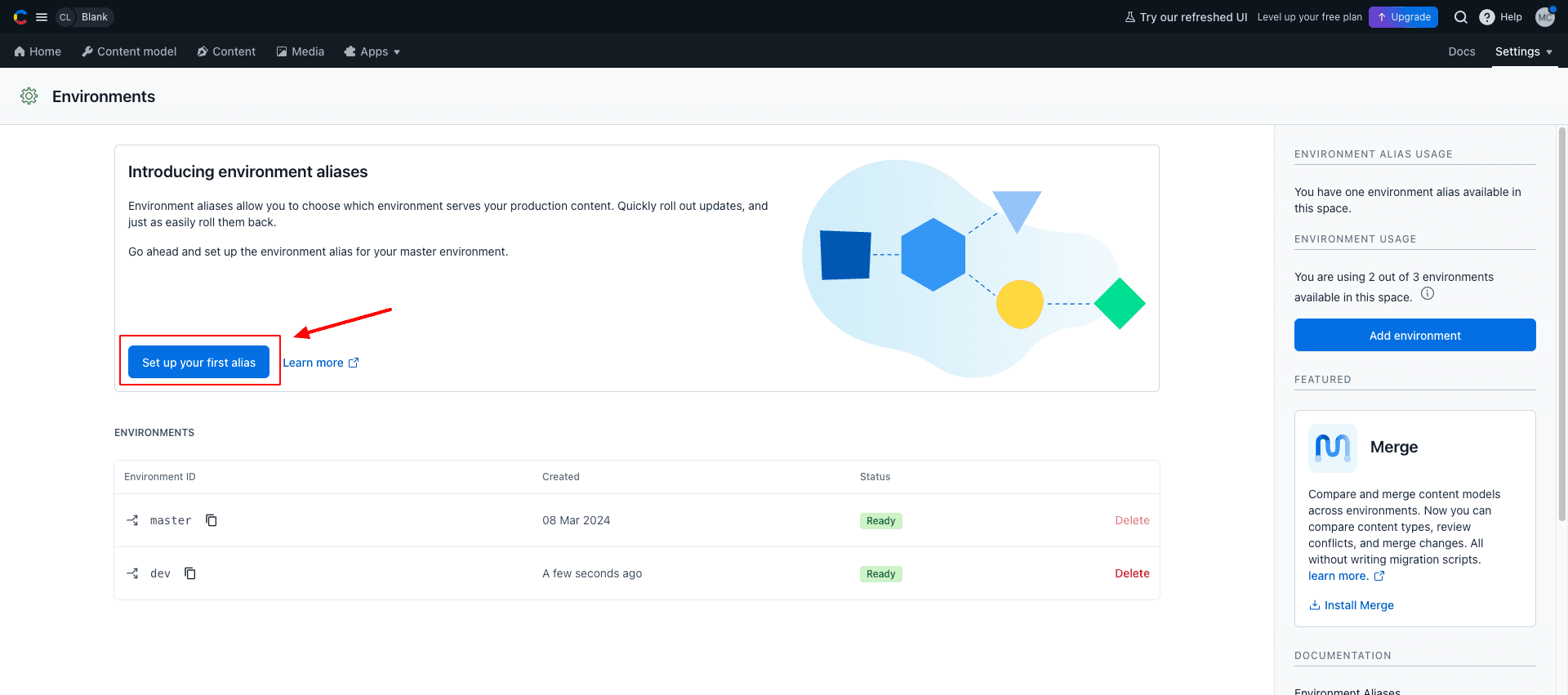Screen dimensions: 1568x695
Task: Open the Media tab
Action: pos(300,51)
